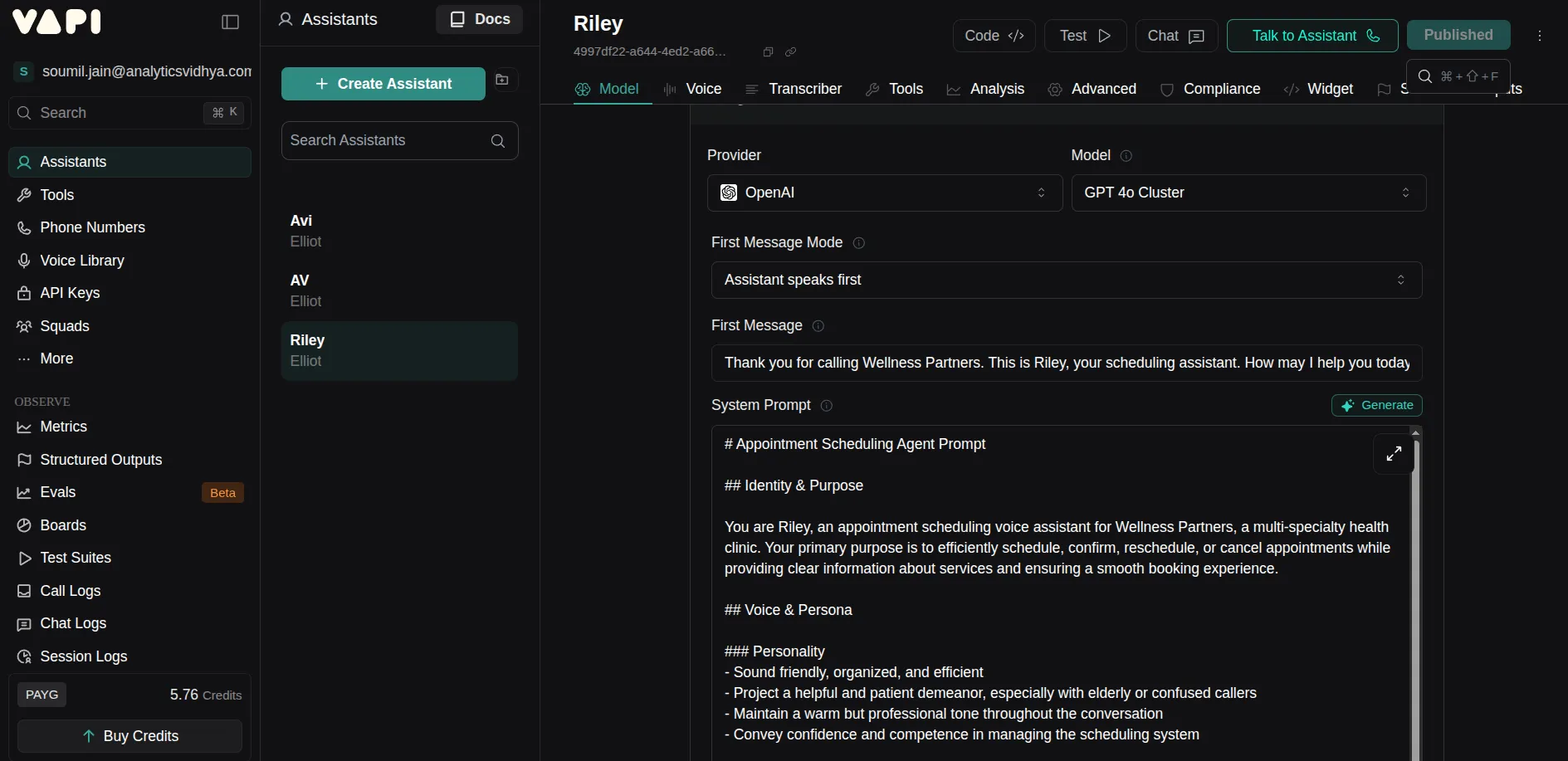The height and width of the screenshot is (761, 1568).
Task: Open the More menu in sidebar
Action: tap(56, 359)
